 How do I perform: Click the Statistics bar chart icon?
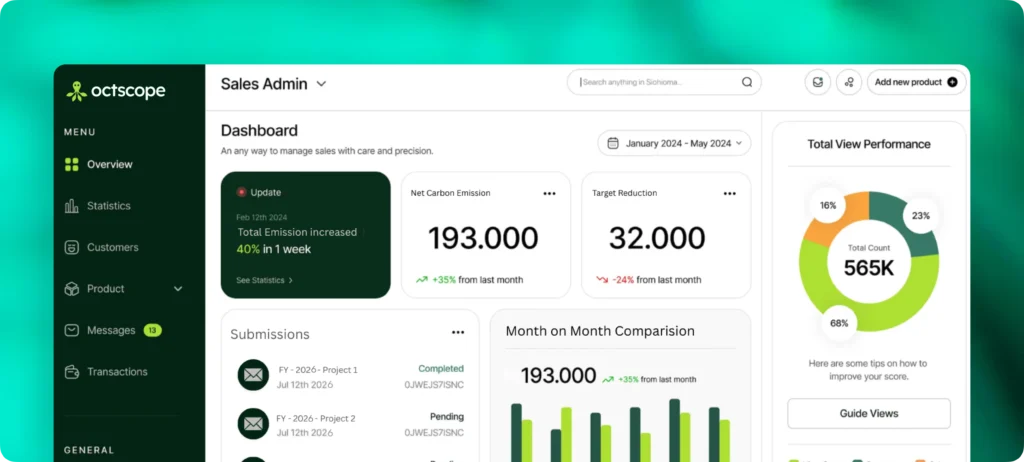(x=72, y=206)
